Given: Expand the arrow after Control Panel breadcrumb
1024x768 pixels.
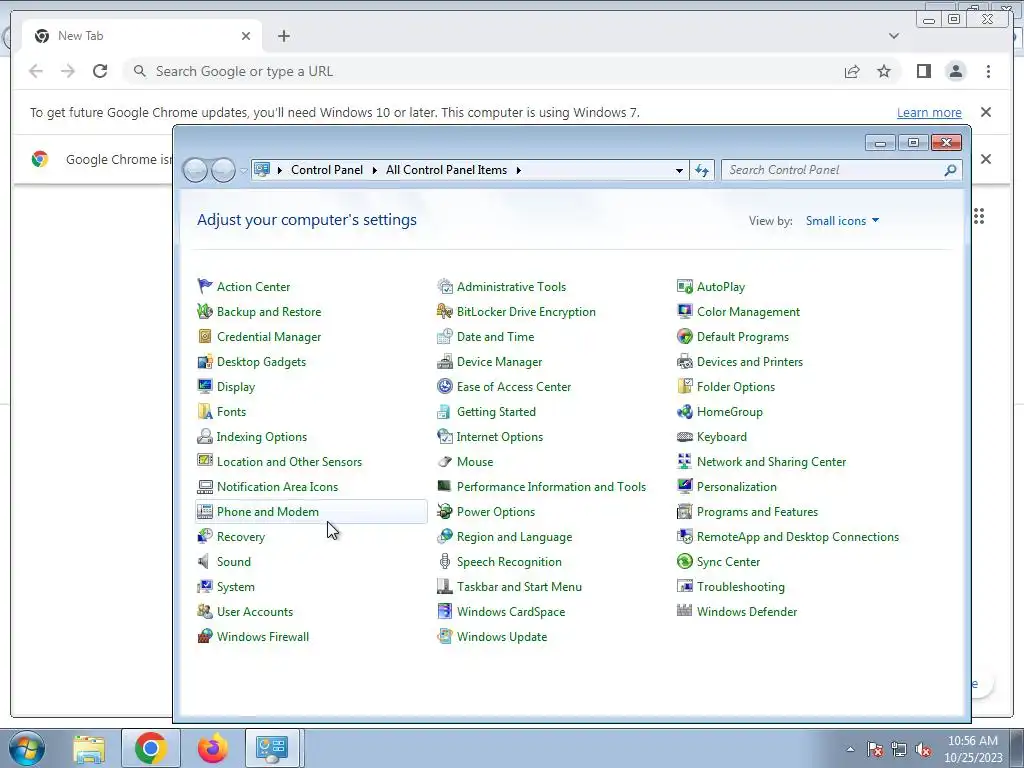Looking at the screenshot, I should 374,170.
